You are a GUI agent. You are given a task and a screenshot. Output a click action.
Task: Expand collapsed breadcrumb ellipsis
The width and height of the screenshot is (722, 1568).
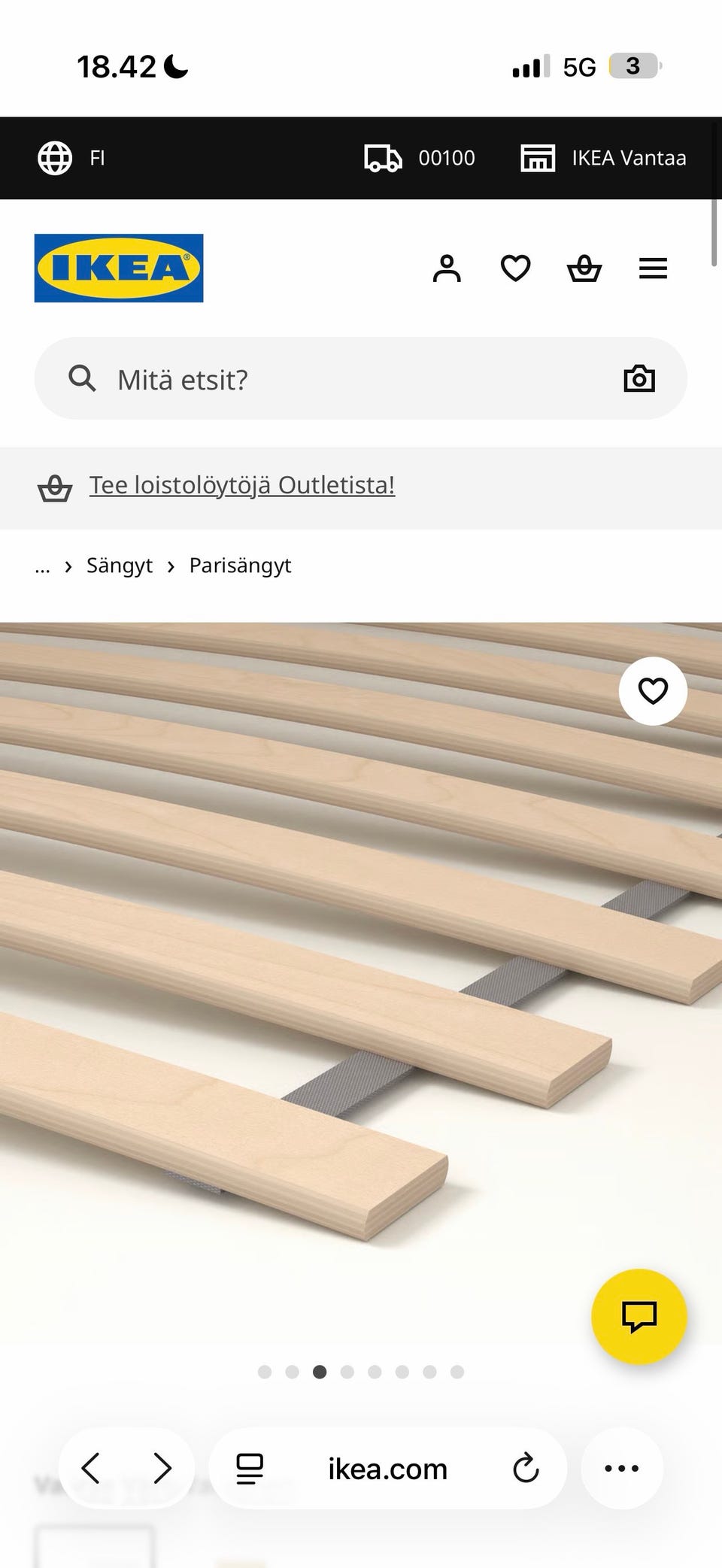(42, 566)
